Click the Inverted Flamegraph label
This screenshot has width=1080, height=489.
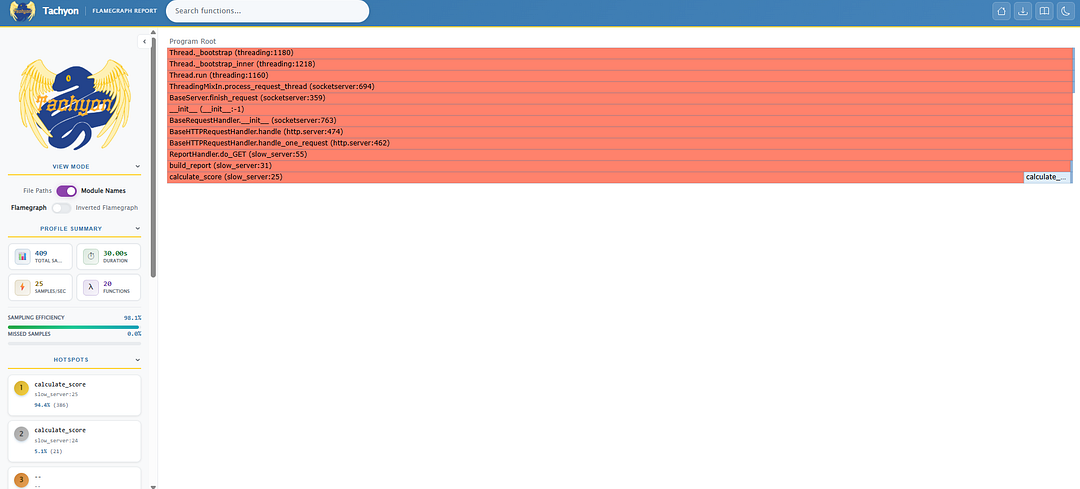pyautogui.click(x=107, y=207)
